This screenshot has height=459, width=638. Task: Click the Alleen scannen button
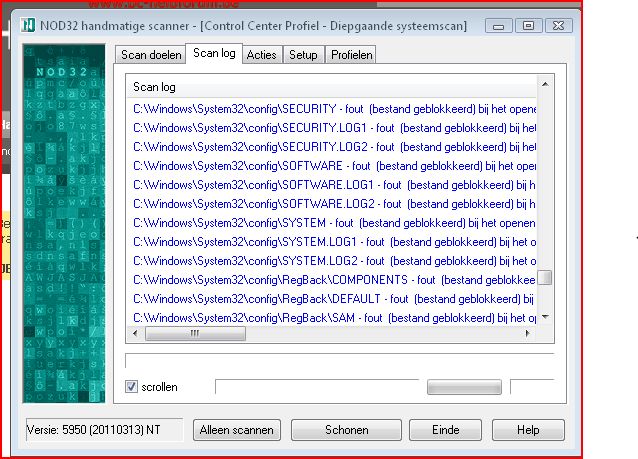point(237,430)
